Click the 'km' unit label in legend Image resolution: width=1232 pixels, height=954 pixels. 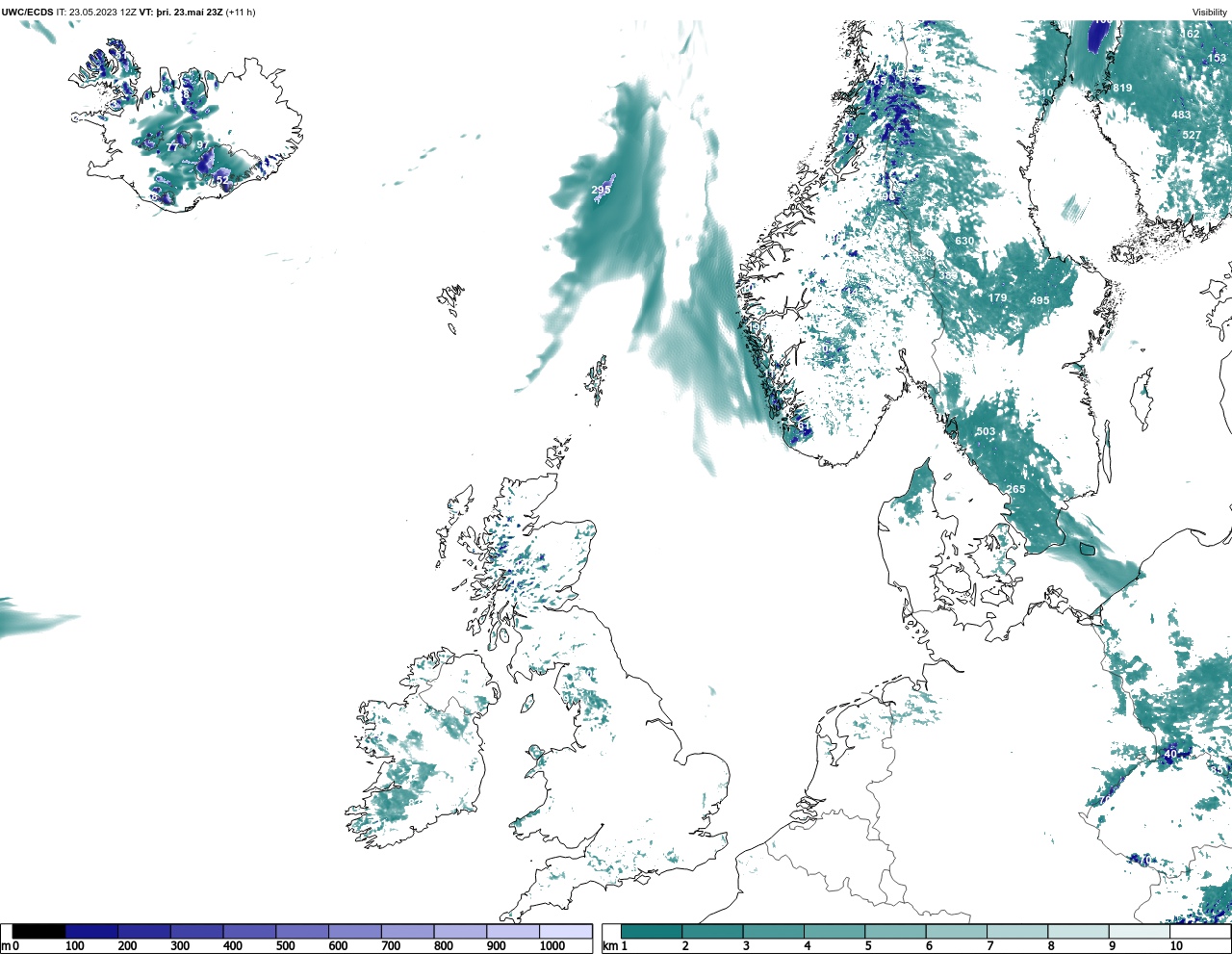tap(609, 946)
